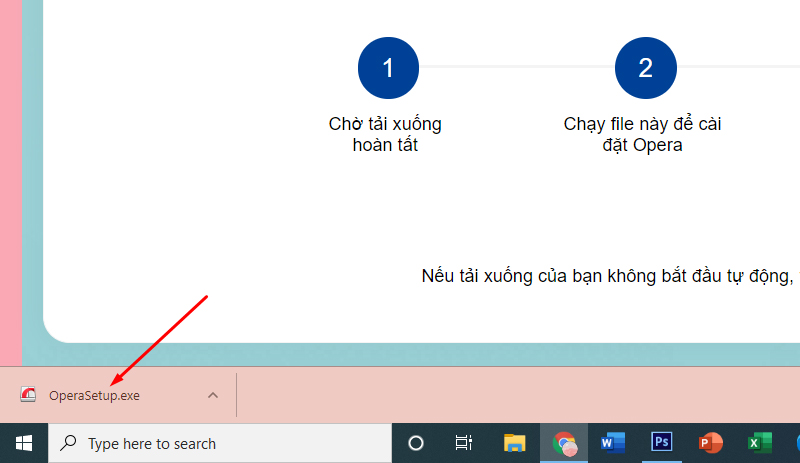Image resolution: width=800 pixels, height=463 pixels.
Task: Select the "Chờ tải xuống hoàn tất" label
Action: [385, 135]
